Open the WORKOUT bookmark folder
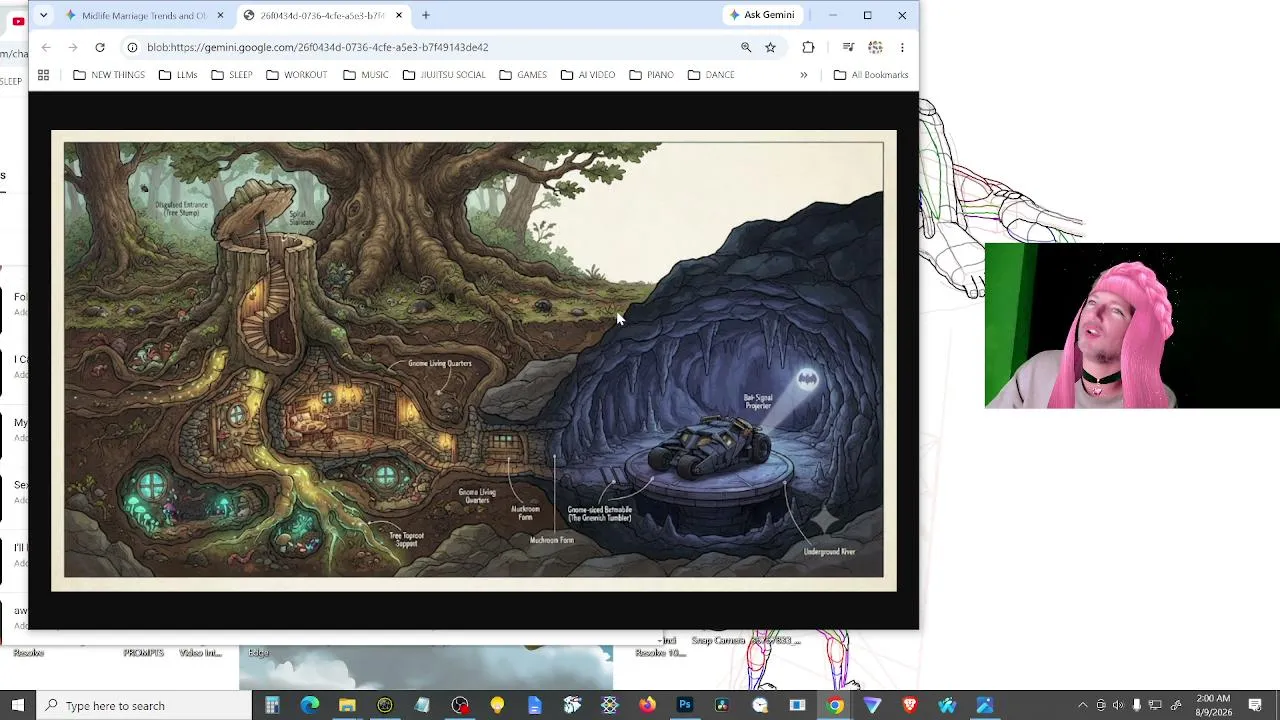The height and width of the screenshot is (720, 1280). pyautogui.click(x=297, y=75)
